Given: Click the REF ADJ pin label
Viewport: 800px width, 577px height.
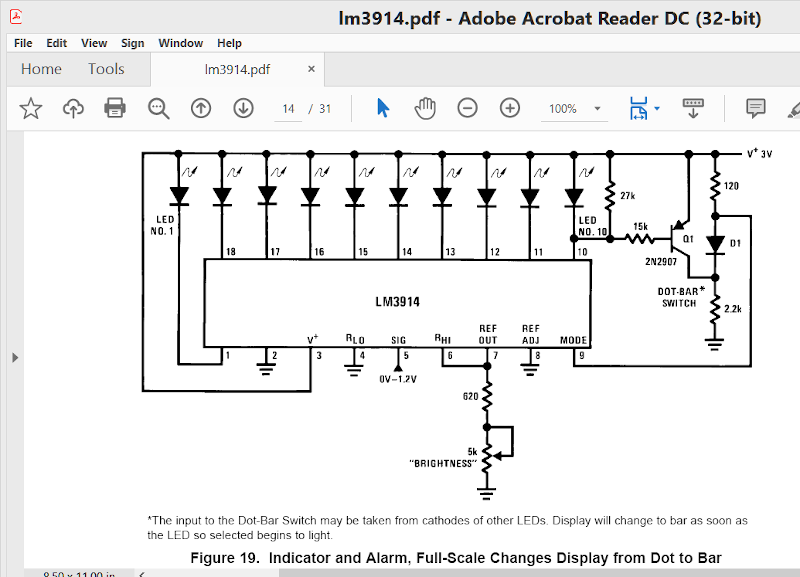Looking at the screenshot, I should (531, 334).
